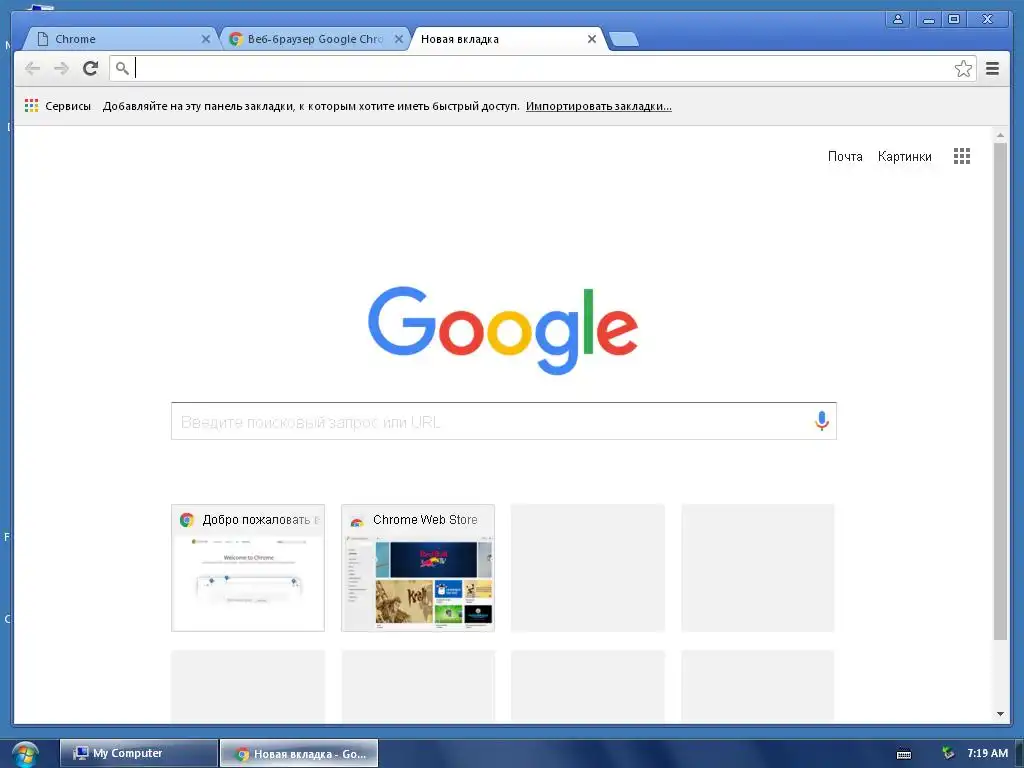The width and height of the screenshot is (1024, 768).
Task: Close the Веб-браузер Google Chrome tab
Action: click(398, 39)
